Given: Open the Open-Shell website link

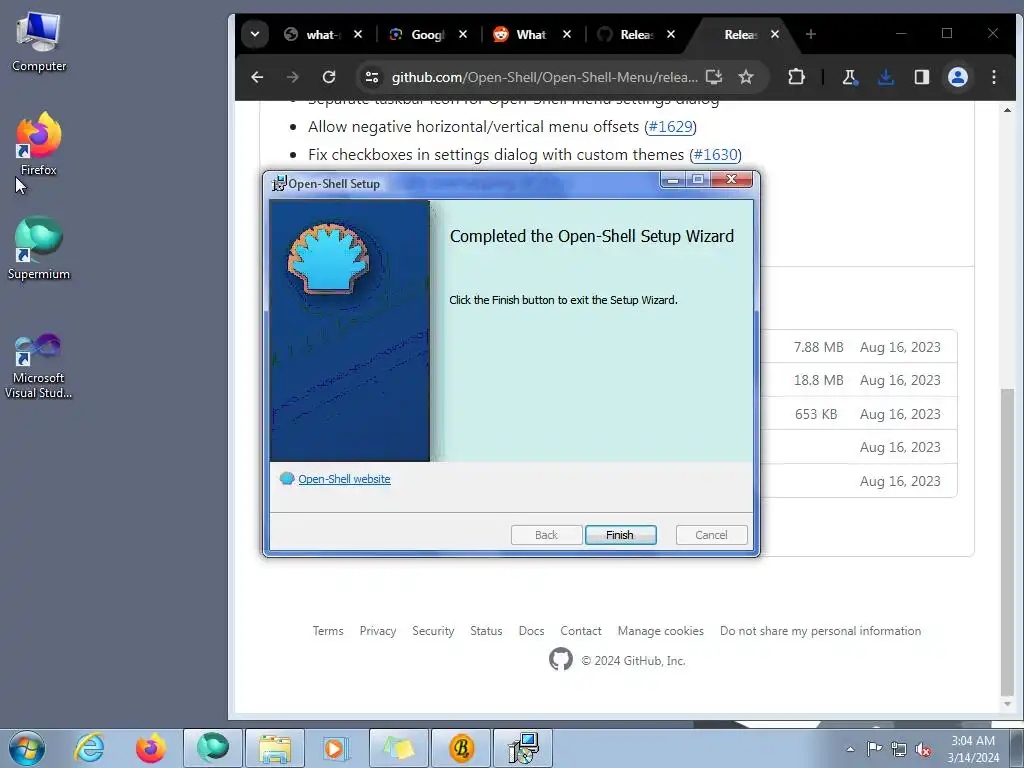Looking at the screenshot, I should [344, 479].
